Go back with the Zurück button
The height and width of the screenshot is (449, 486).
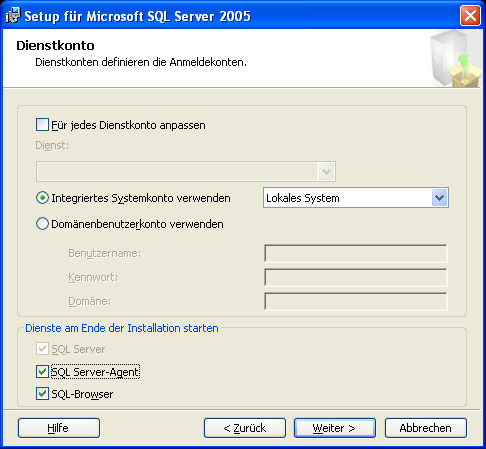245,428
